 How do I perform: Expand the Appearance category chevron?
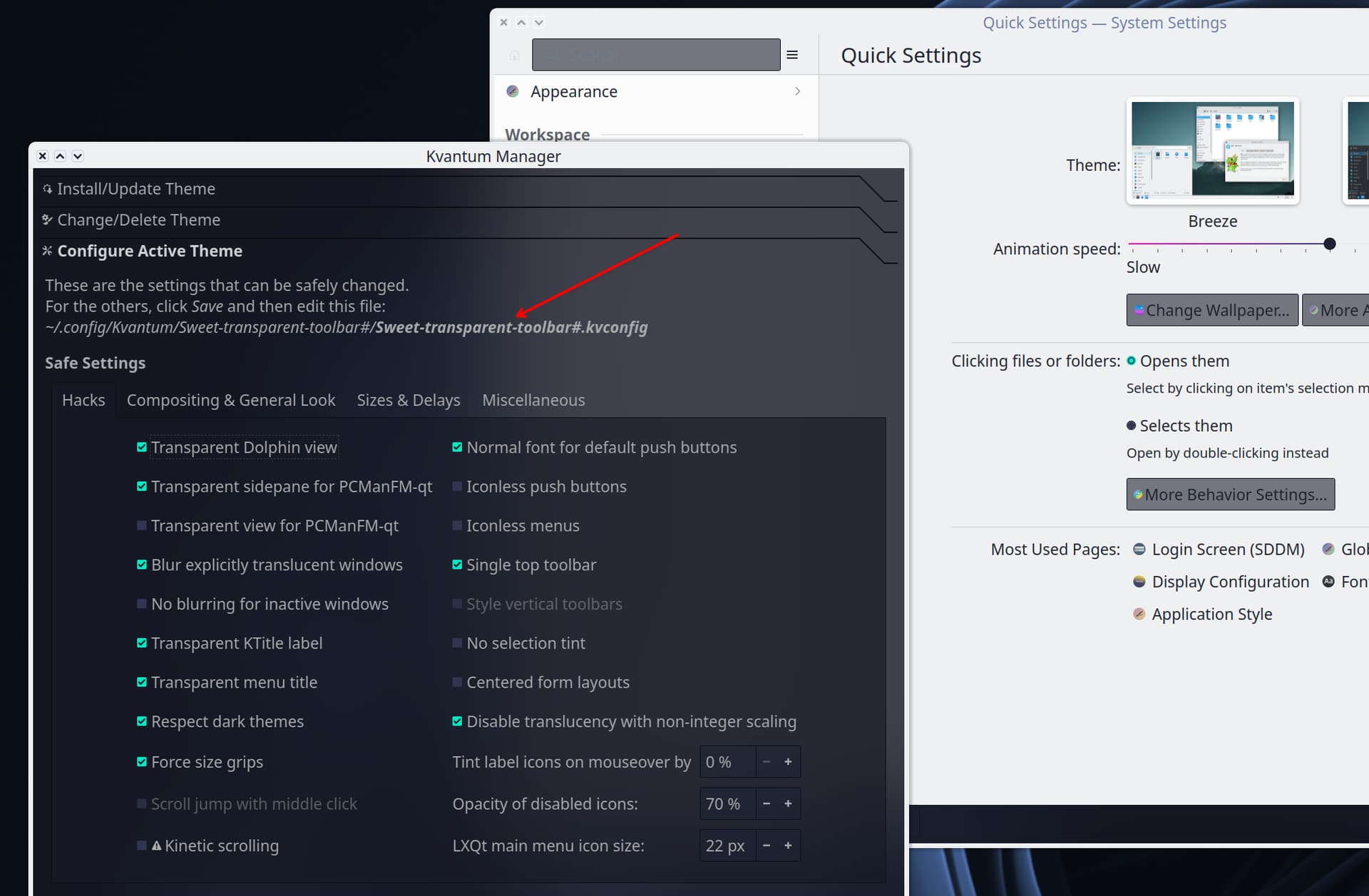[x=797, y=91]
